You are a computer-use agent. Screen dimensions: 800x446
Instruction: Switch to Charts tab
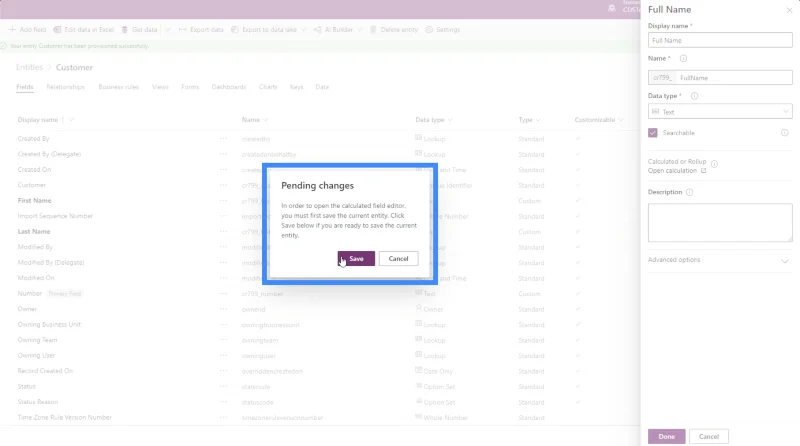268,87
